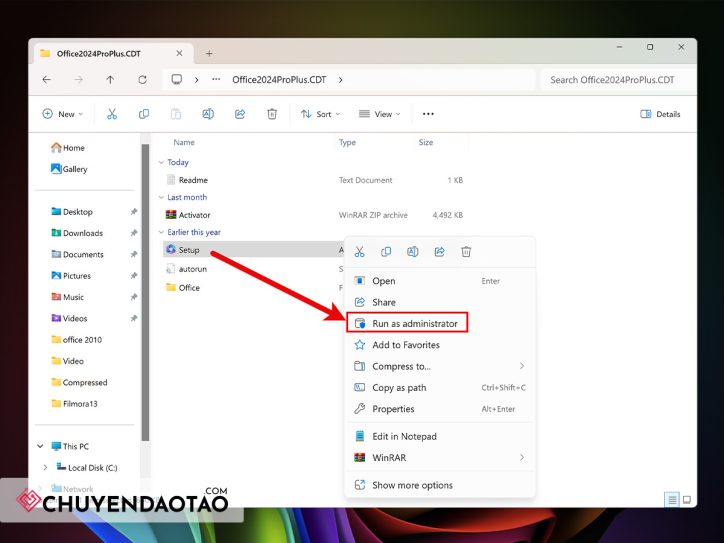Open the View dropdown menu
The width and height of the screenshot is (724, 543).
tap(380, 114)
